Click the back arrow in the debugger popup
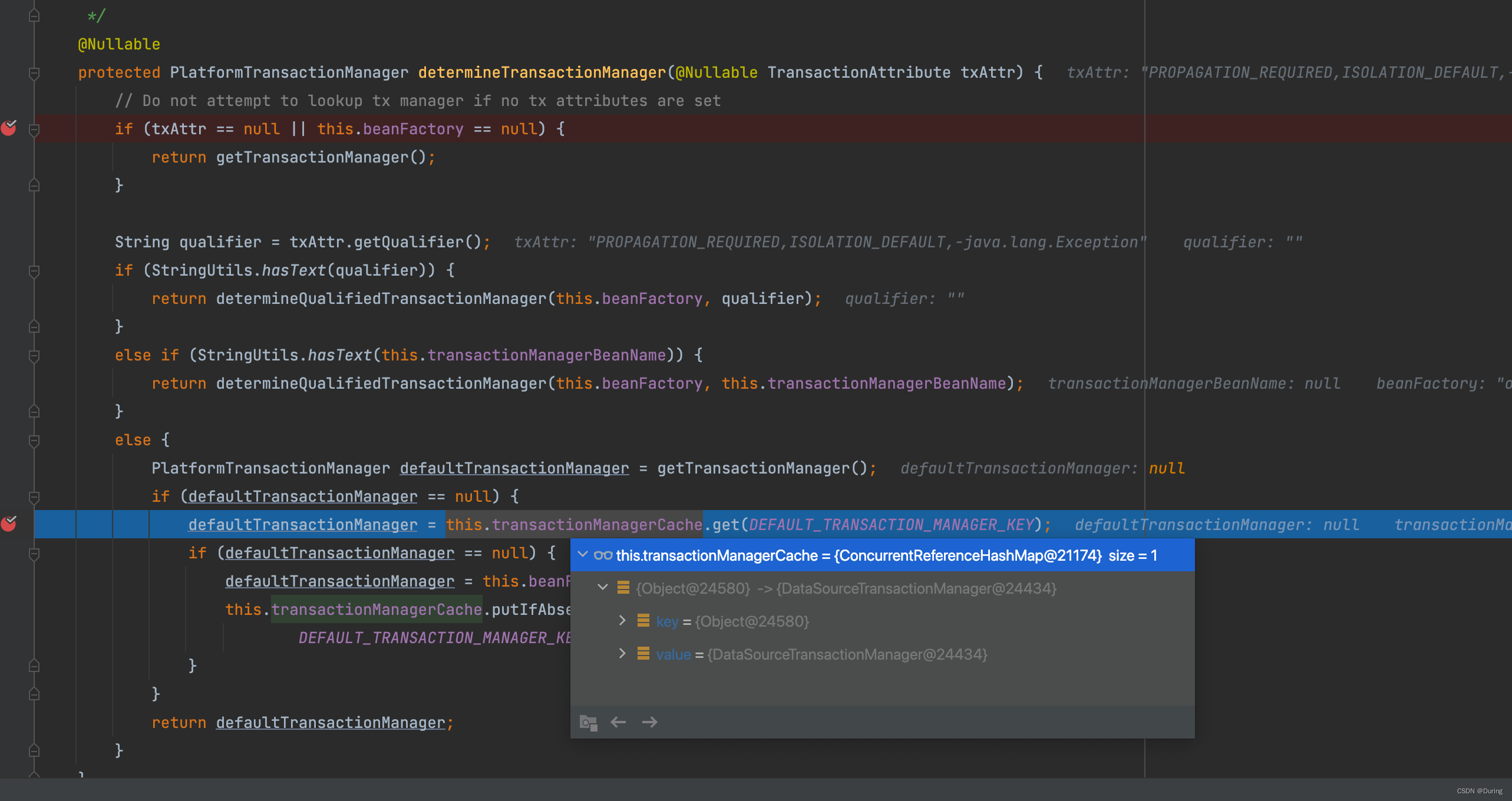The width and height of the screenshot is (1512, 801). [x=618, y=722]
